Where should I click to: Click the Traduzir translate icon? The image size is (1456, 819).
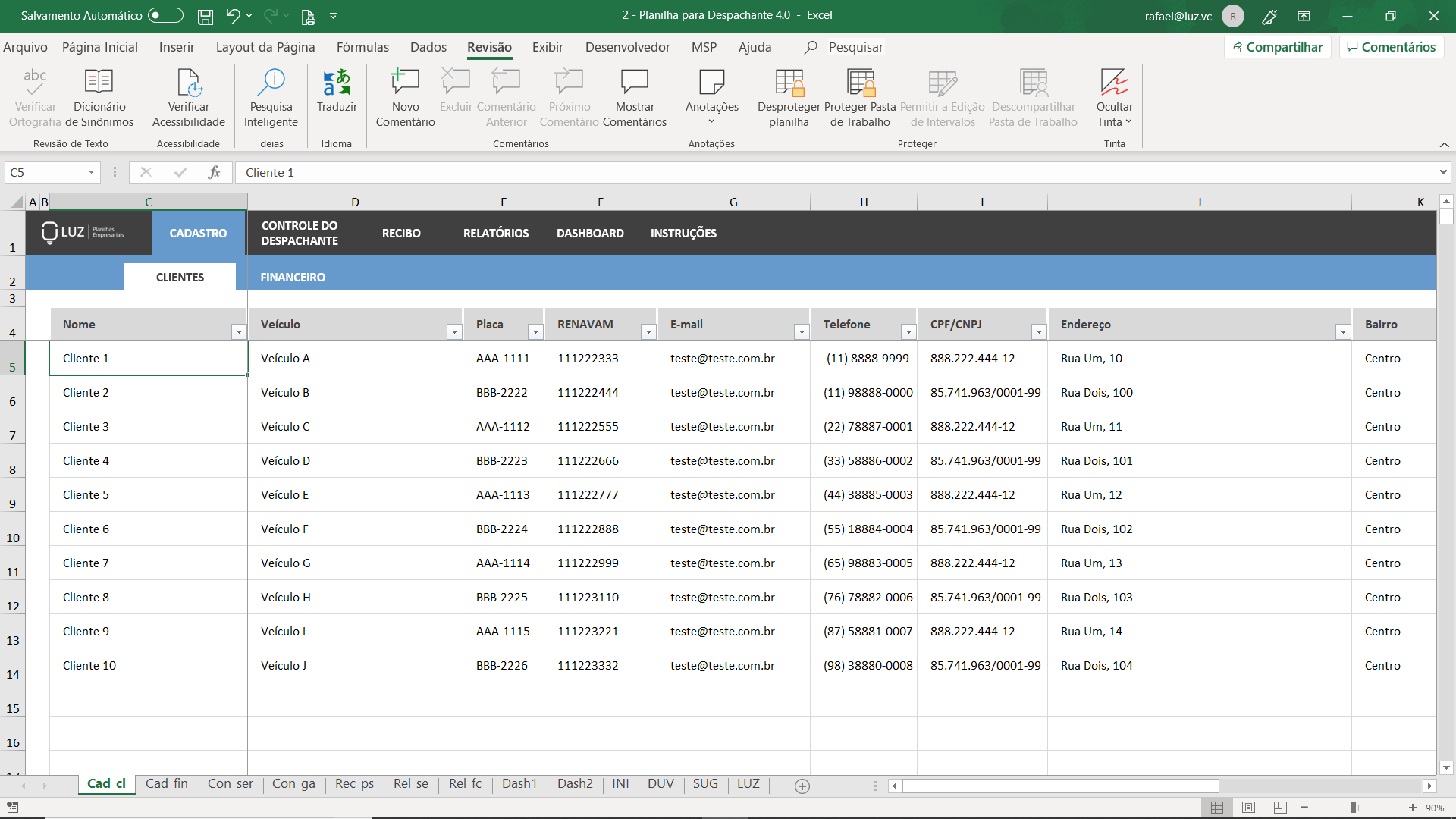pos(337,82)
